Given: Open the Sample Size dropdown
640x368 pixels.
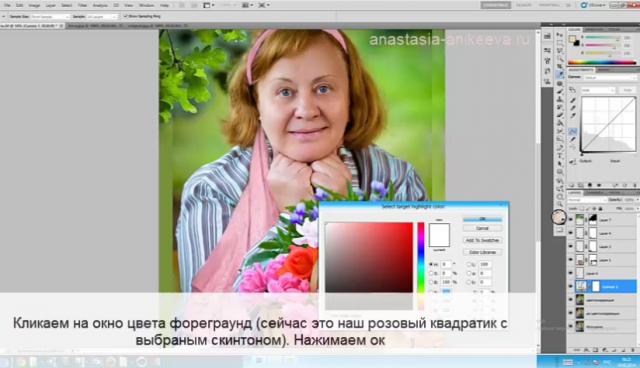Looking at the screenshot, I should click(x=50, y=17).
